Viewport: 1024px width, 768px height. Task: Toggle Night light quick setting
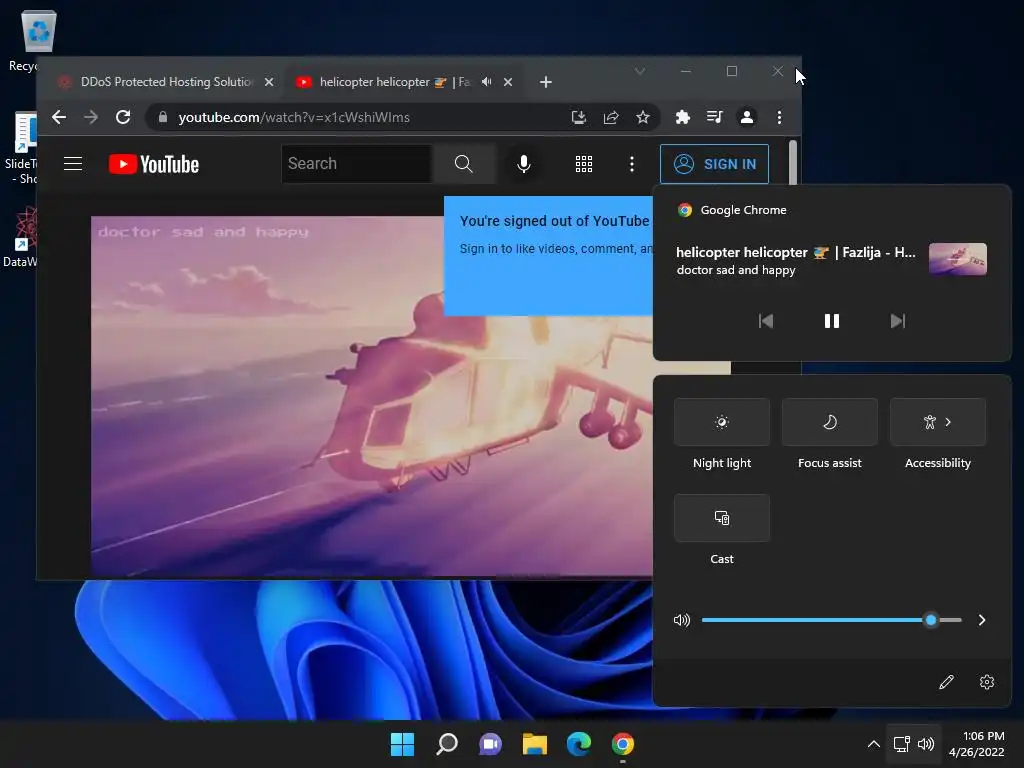[x=722, y=422]
